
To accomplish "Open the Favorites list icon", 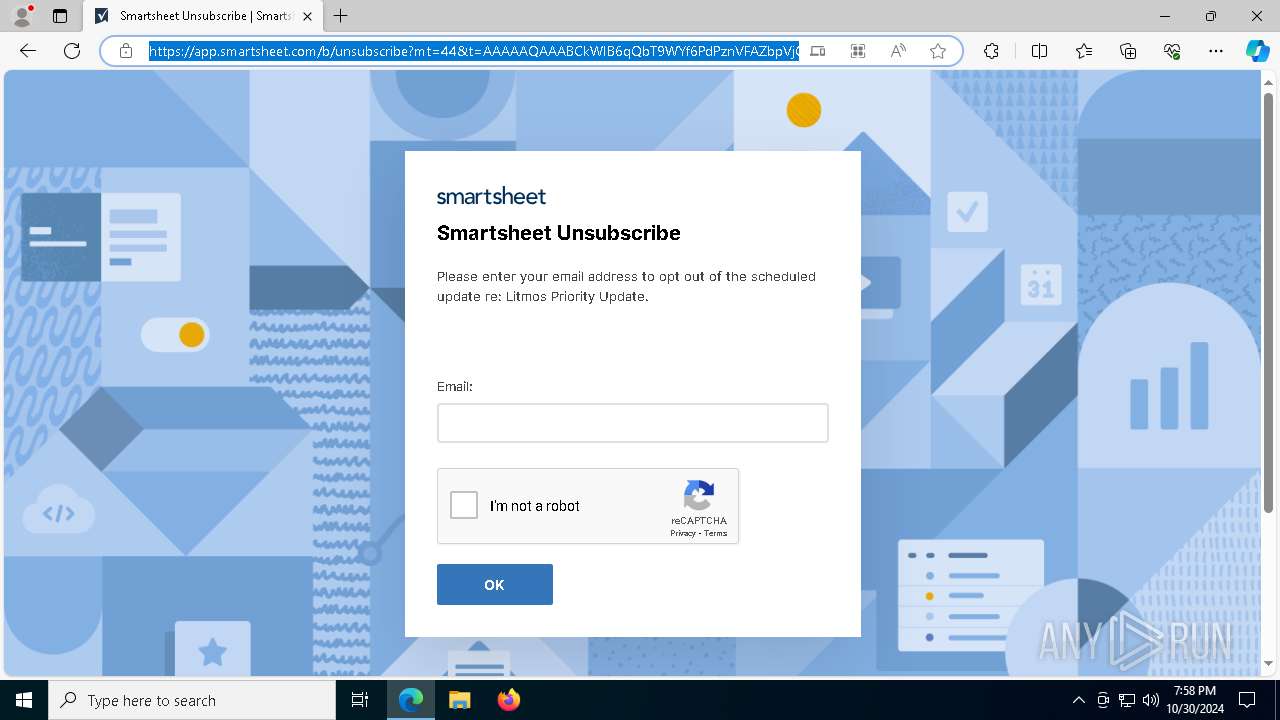I will click(x=1084, y=51).
